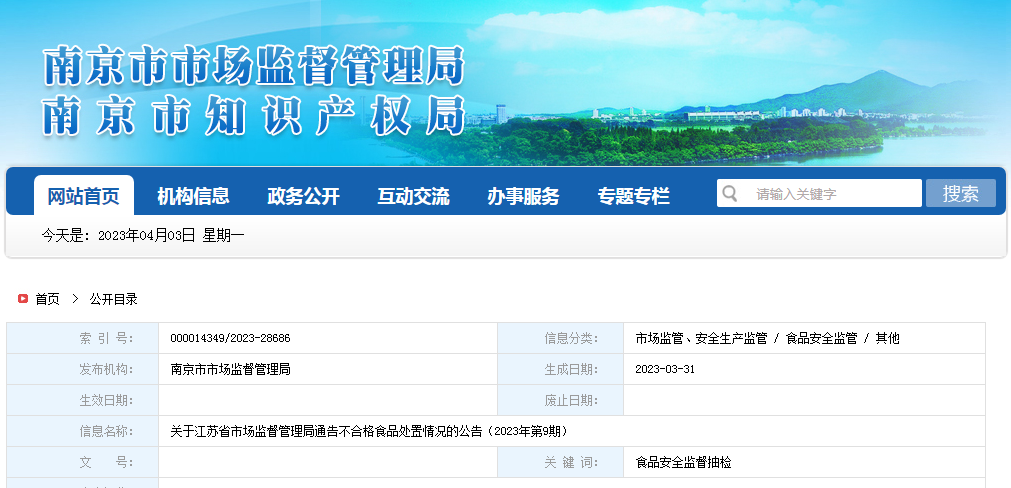Click the 2023-03-31 generation date value
The width and height of the screenshot is (1011, 488).
point(665,369)
